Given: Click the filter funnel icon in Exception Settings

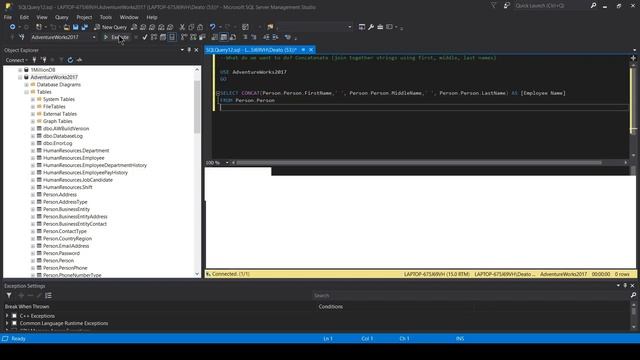Looking at the screenshot, I should point(9,296).
